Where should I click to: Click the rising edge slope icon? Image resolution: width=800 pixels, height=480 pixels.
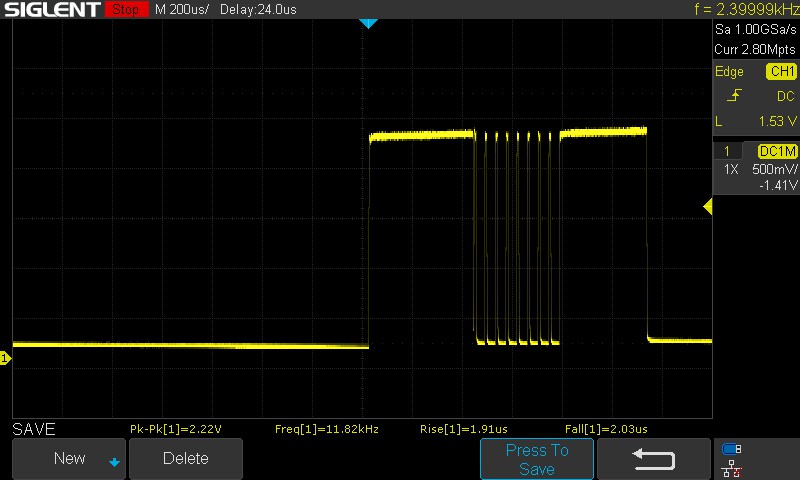coord(734,95)
